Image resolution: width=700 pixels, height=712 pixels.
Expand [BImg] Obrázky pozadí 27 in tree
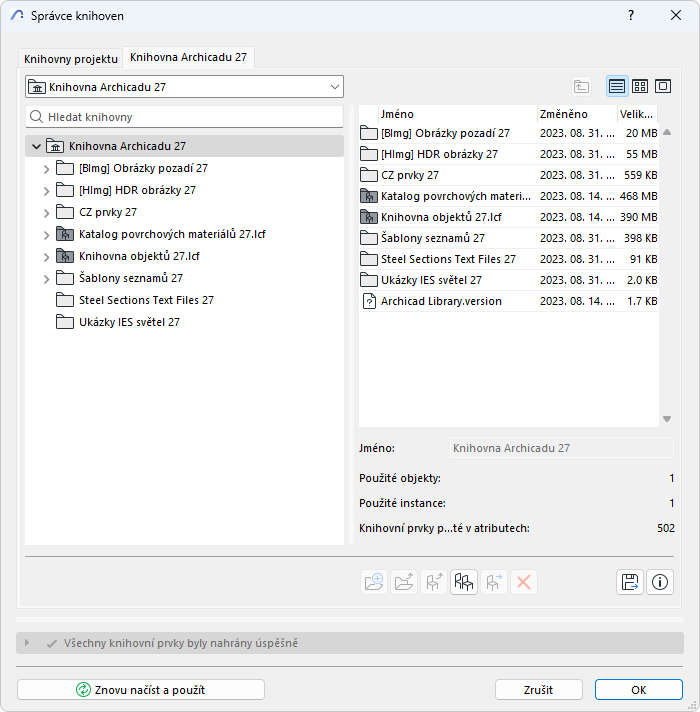(46, 169)
